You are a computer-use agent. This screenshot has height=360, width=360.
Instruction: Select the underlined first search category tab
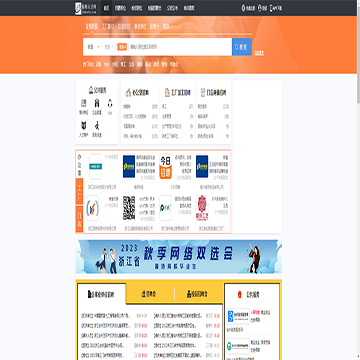[x=92, y=27]
